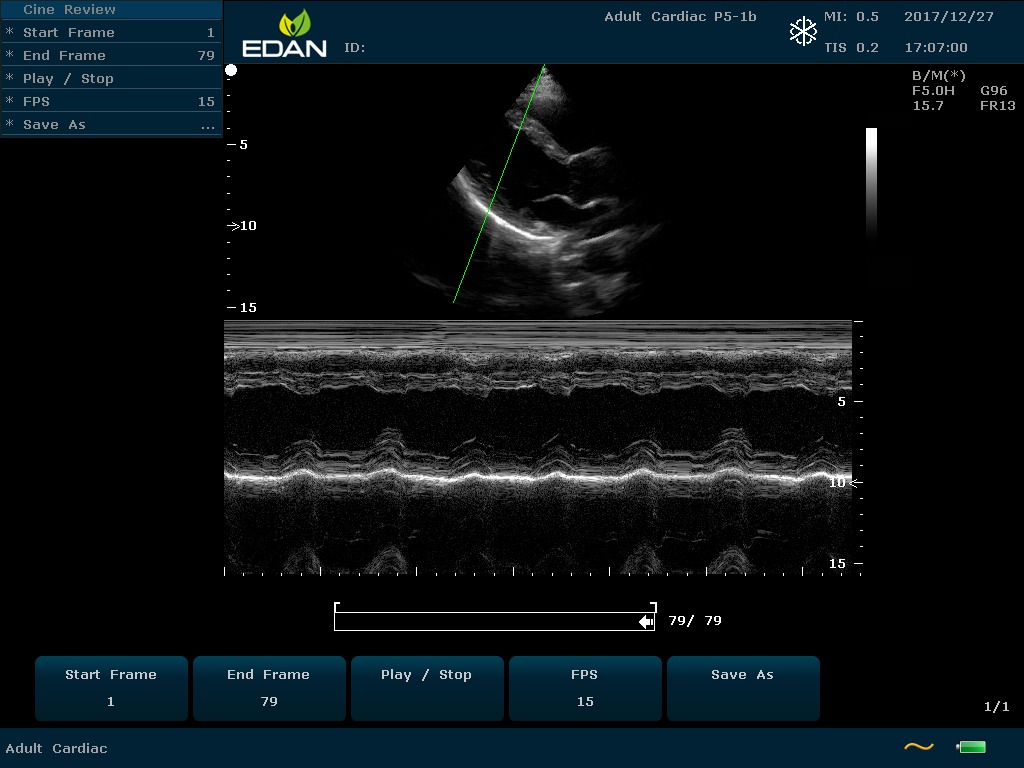Click the yellow probe connection icon
Screen dimensions: 1024x768
(x=918, y=747)
